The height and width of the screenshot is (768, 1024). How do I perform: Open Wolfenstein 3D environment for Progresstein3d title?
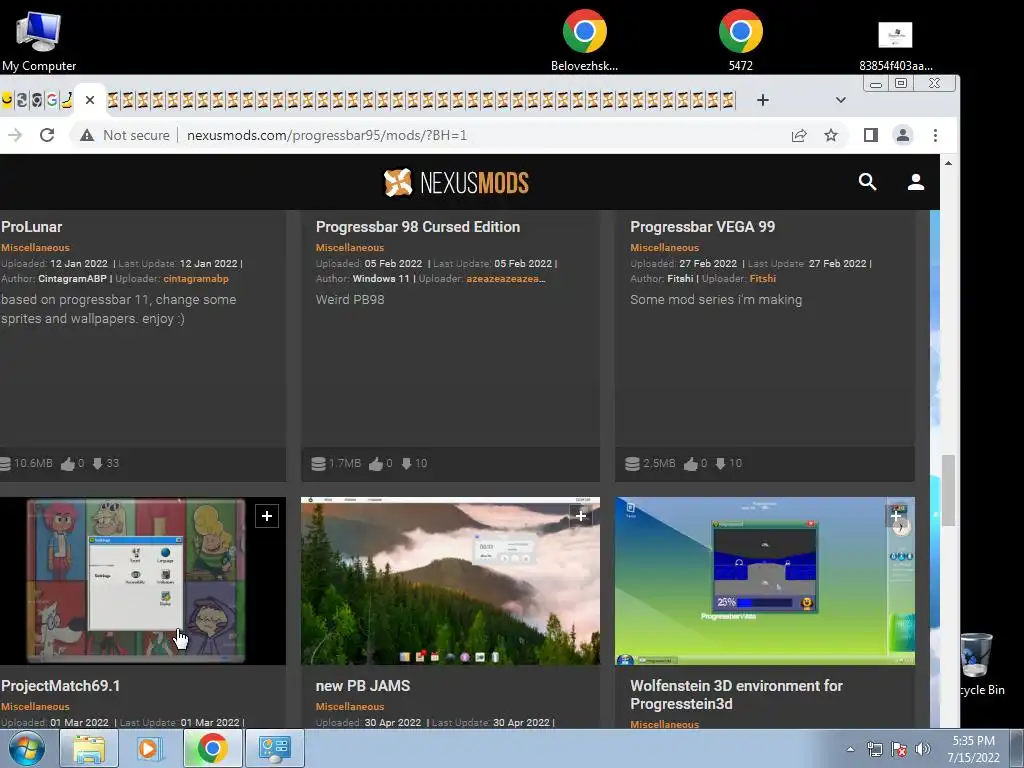point(737,695)
